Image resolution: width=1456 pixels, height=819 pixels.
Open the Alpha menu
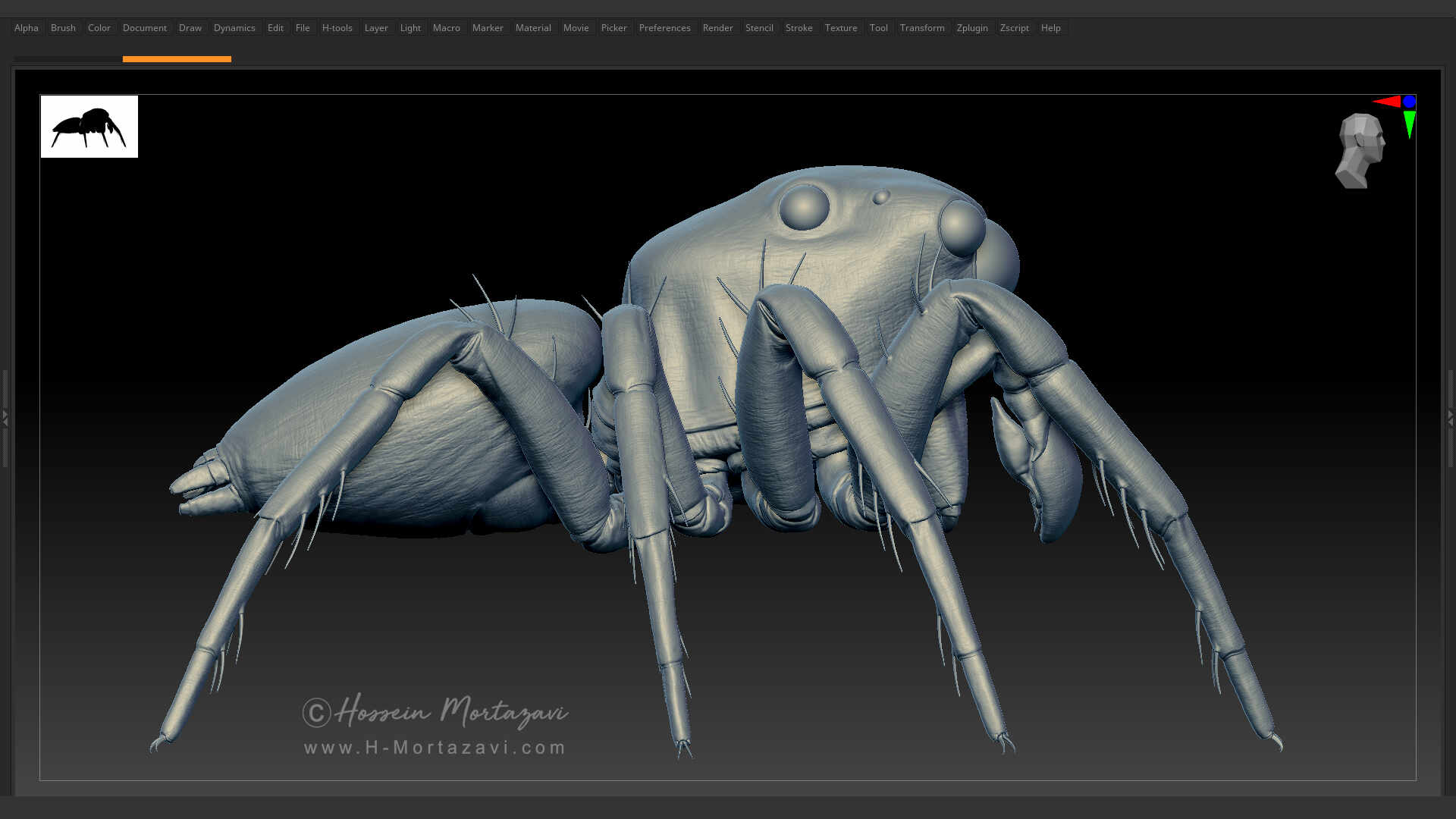point(26,28)
